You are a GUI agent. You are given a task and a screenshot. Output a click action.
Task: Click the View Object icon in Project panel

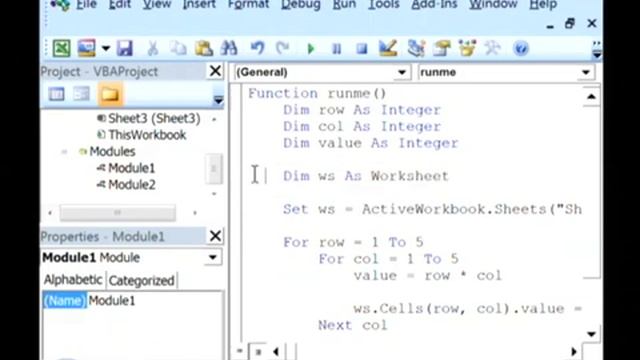[x=81, y=94]
